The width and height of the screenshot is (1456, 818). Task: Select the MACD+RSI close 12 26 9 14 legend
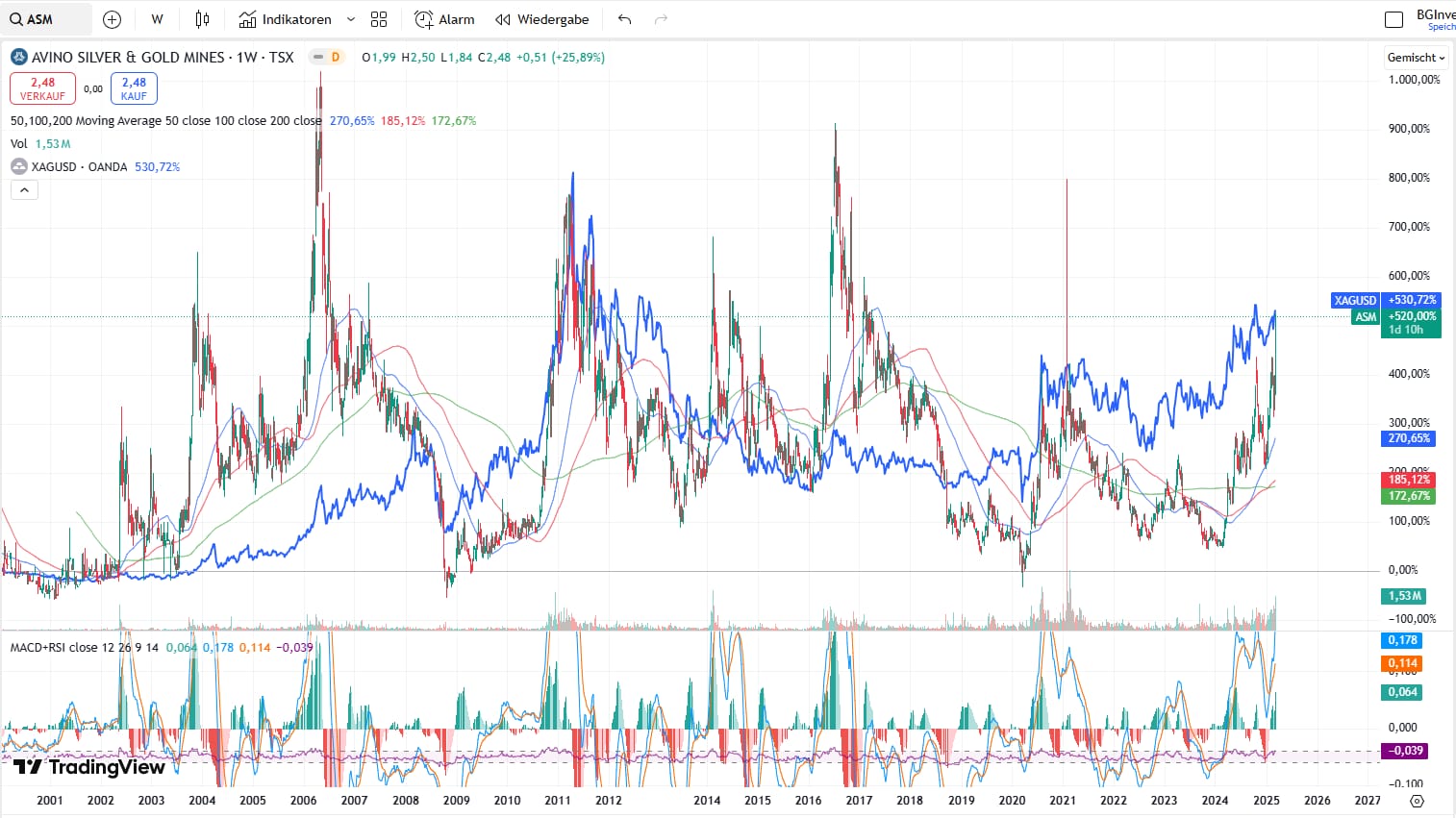(x=85, y=648)
